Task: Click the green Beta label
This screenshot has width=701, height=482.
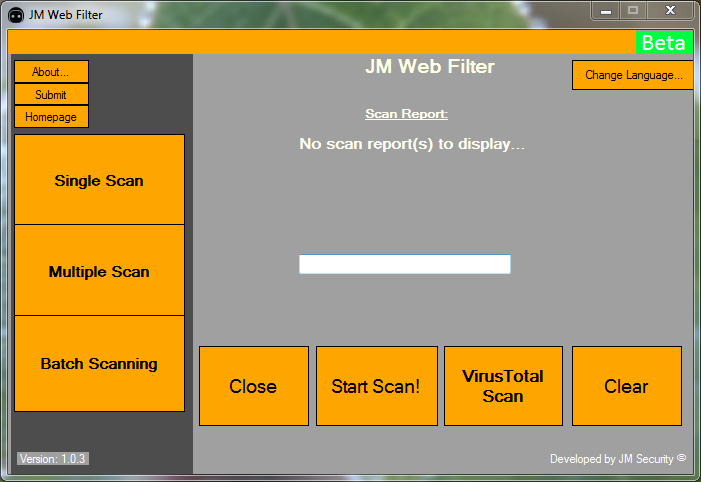Action: tap(664, 43)
